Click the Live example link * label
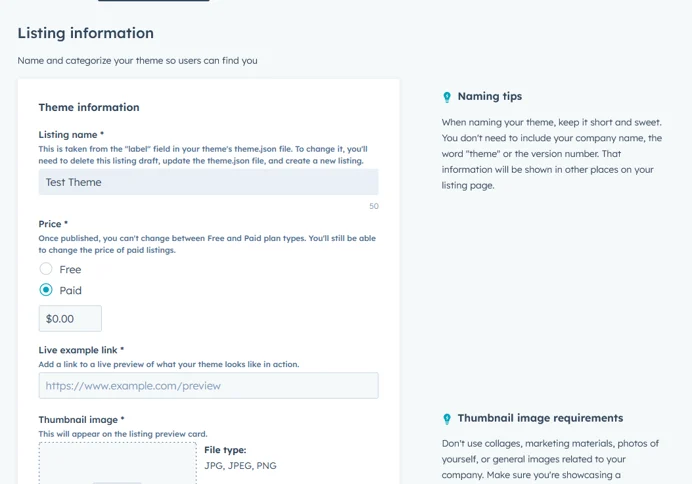692x484 pixels. pyautogui.click(x=81, y=350)
